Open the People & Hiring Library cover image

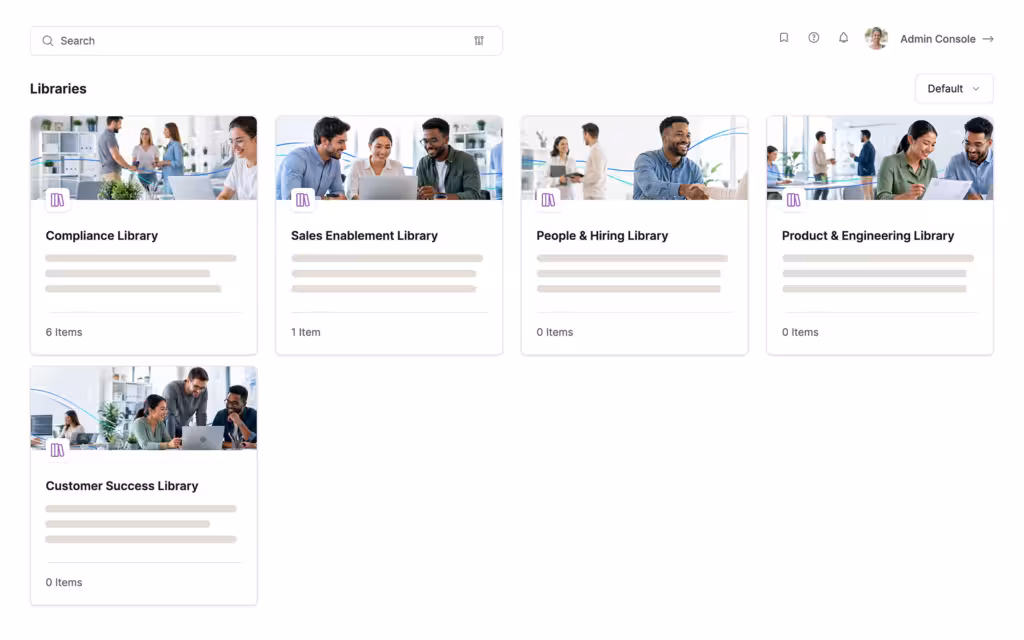pos(635,158)
